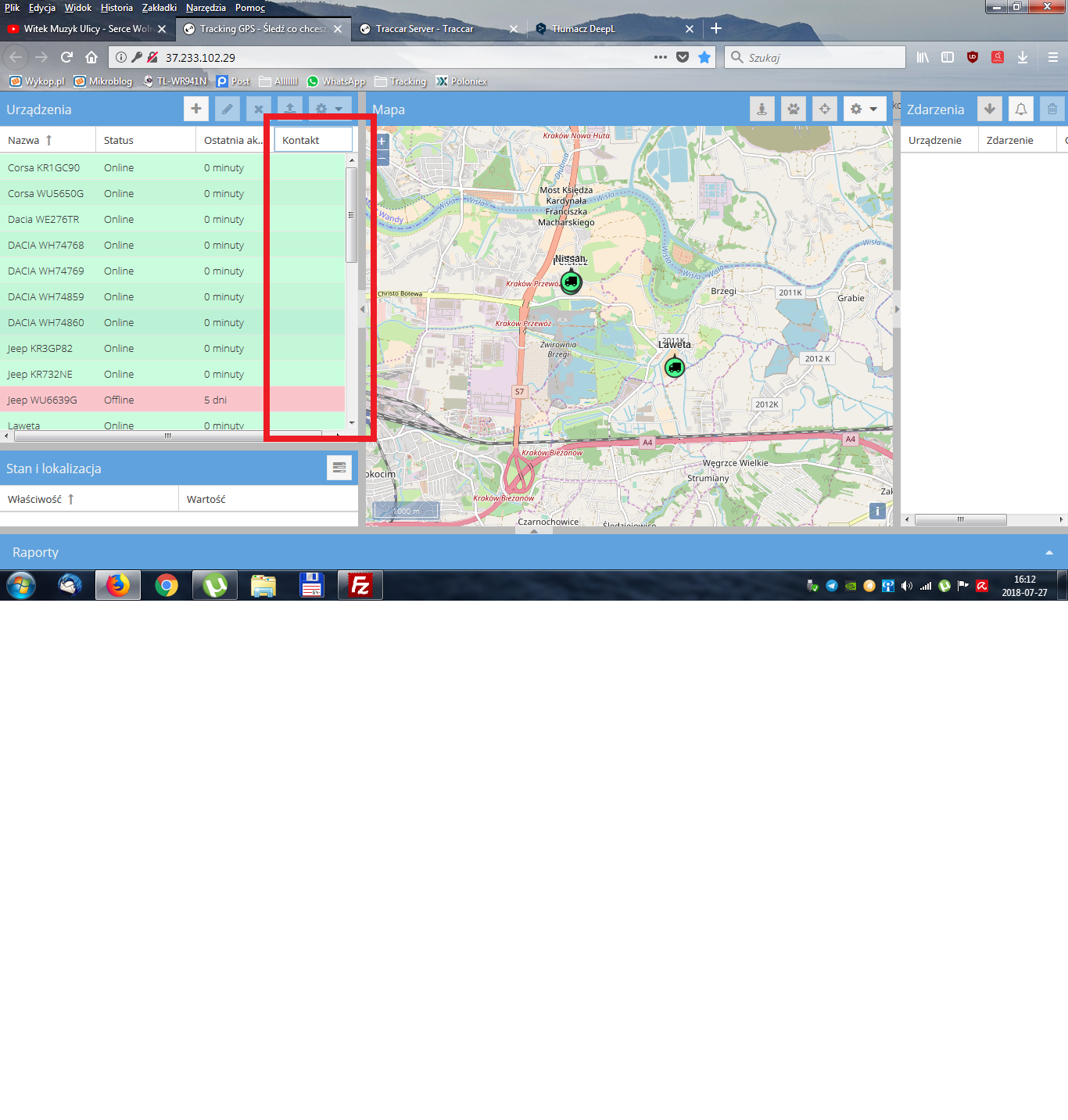Open the Tracking bookmarks folder
Screen dimensions: 1068x1120
[x=400, y=81]
